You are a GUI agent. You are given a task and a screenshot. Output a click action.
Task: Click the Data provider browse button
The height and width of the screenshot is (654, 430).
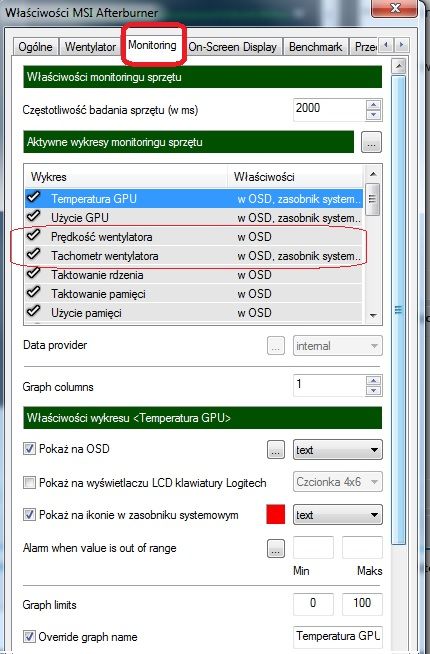(276, 346)
